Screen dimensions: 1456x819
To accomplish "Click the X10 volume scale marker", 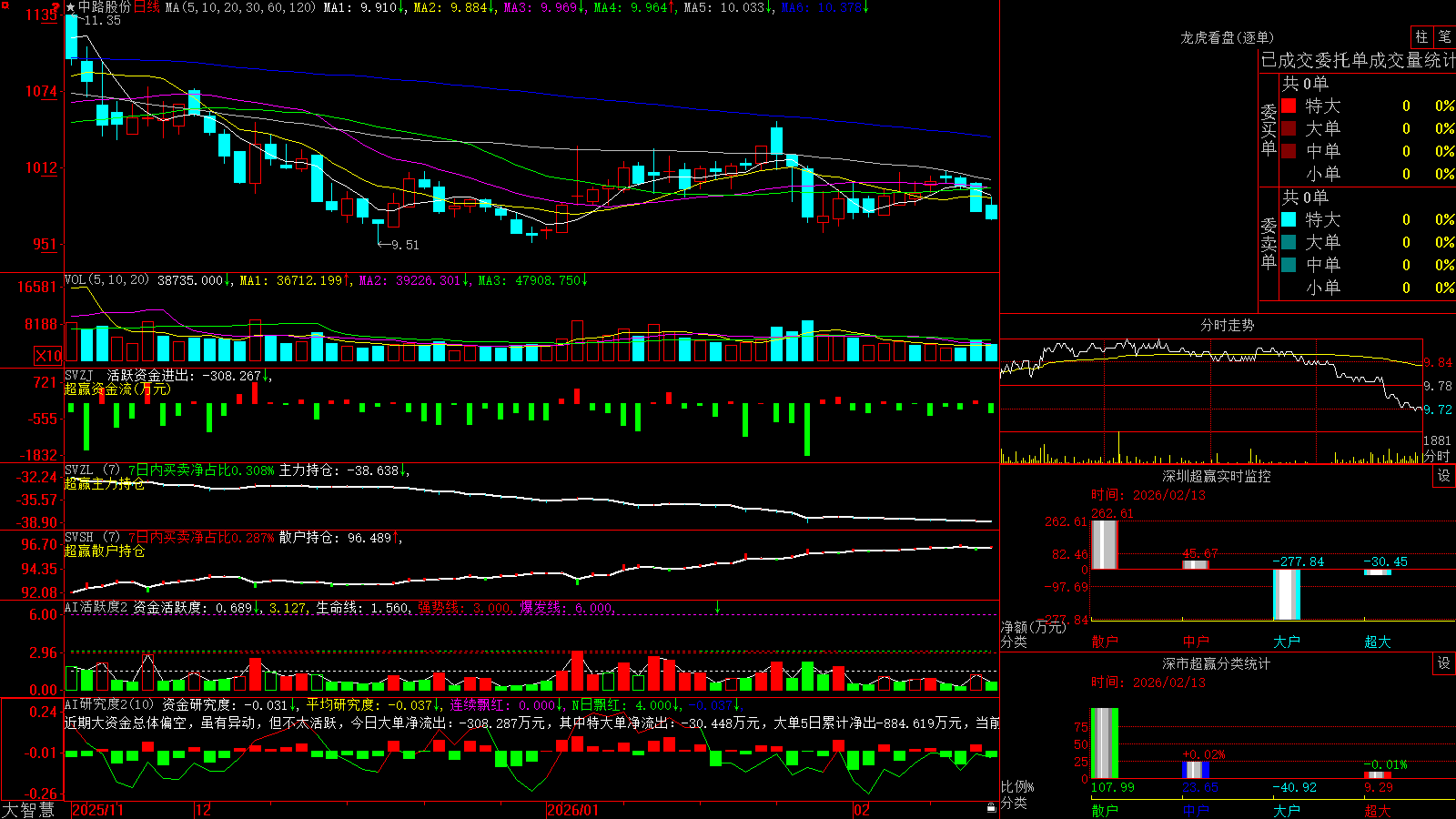I will [x=48, y=356].
